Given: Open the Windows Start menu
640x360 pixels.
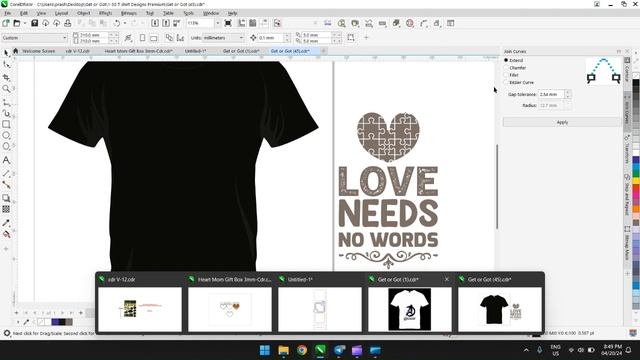Looking at the screenshot, I should pos(265,350).
